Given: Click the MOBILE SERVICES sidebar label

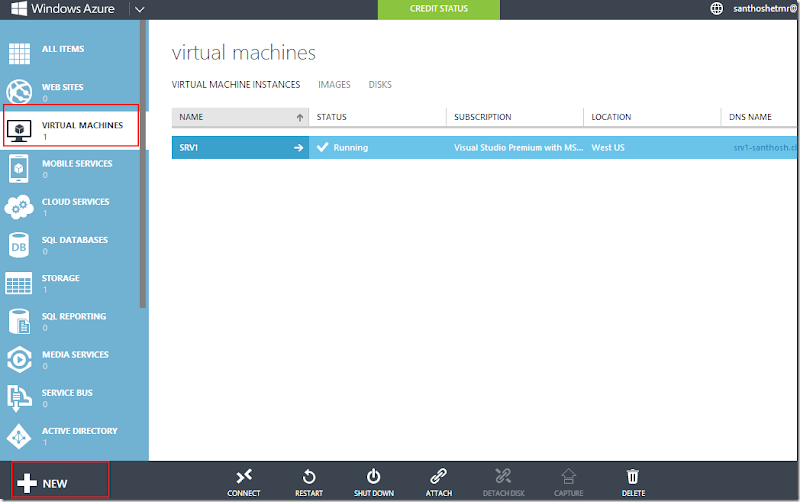Looking at the screenshot, I should pyautogui.click(x=77, y=164).
